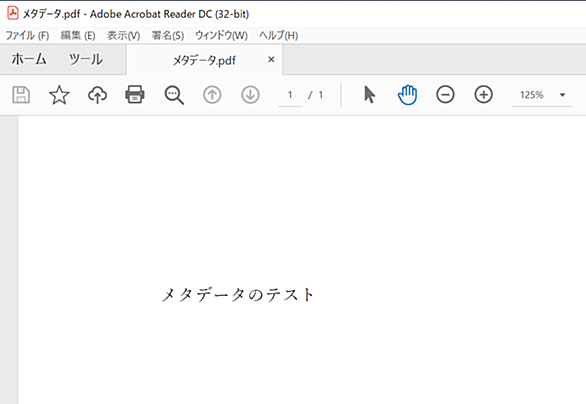Click the cloud upload icon
Screen dimensions: 586x404
pyautogui.click(x=98, y=95)
